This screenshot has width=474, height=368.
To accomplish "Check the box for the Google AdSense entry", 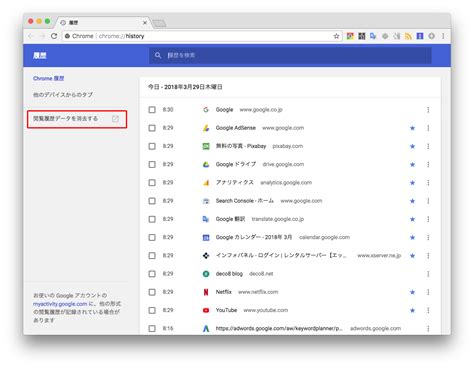I will point(152,128).
